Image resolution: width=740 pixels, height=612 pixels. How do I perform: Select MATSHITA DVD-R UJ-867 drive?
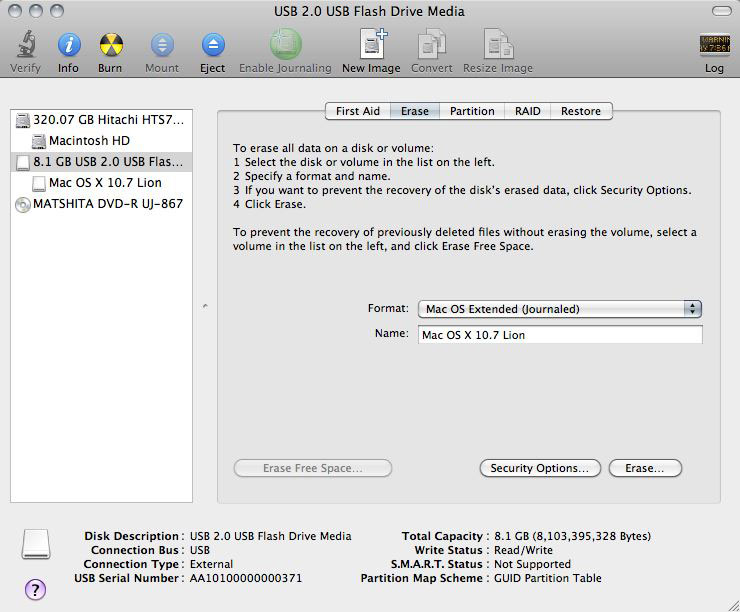[101, 204]
